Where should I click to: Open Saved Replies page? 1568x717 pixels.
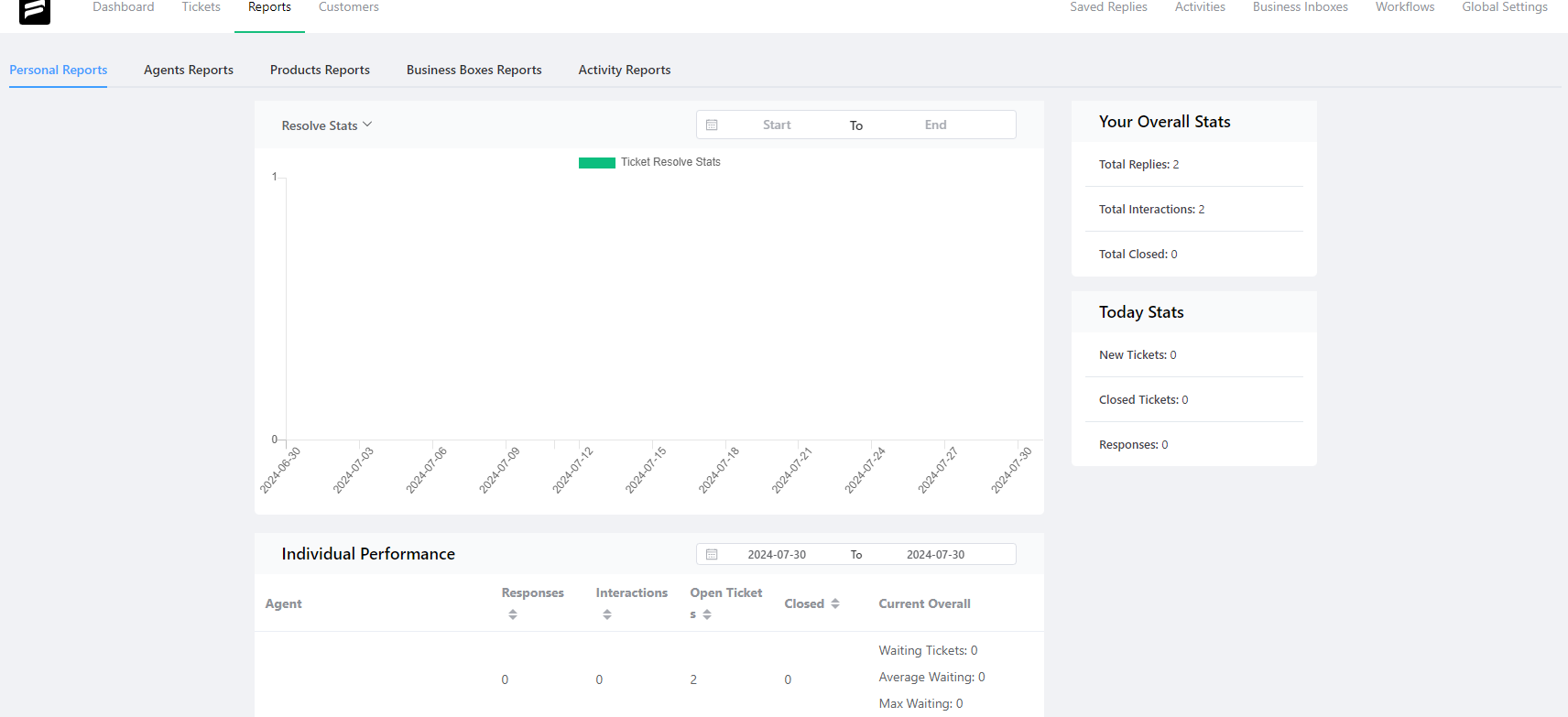tap(1108, 7)
